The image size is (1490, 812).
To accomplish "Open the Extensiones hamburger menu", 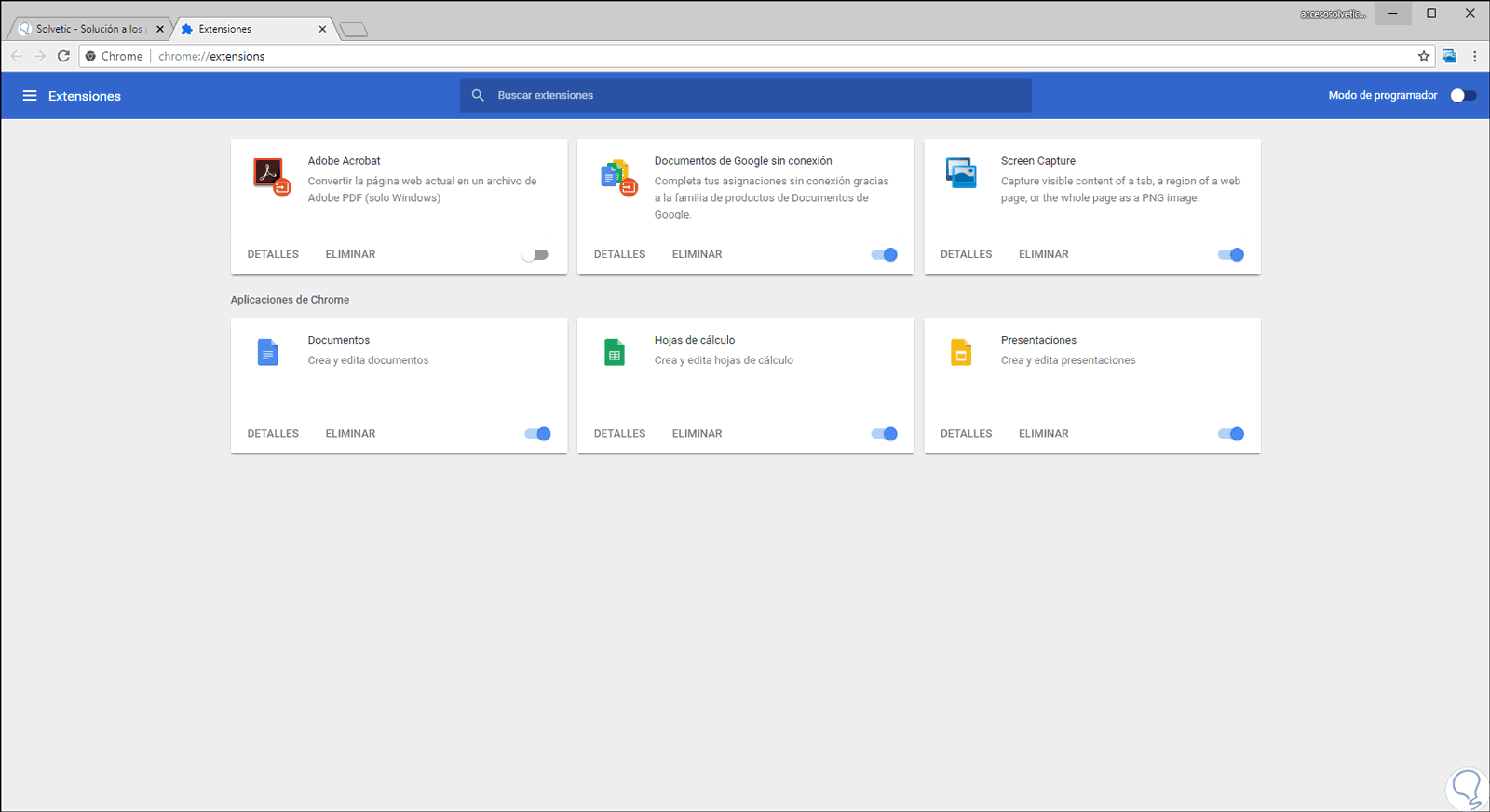I will pyautogui.click(x=30, y=96).
